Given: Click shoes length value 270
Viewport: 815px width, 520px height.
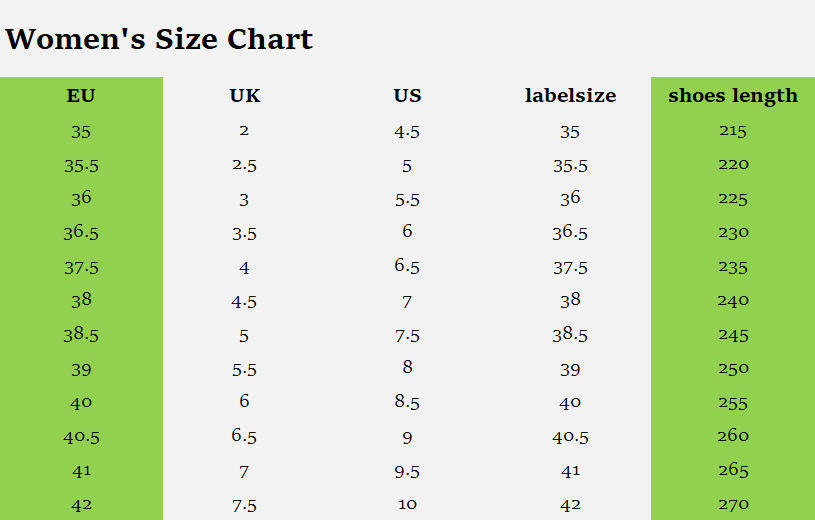Looking at the screenshot, I should (x=733, y=504).
